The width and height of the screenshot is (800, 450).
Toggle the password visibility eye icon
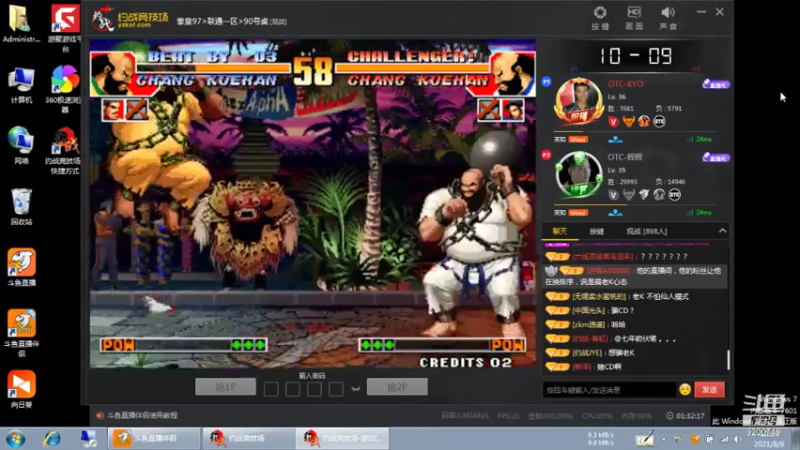coord(356,389)
